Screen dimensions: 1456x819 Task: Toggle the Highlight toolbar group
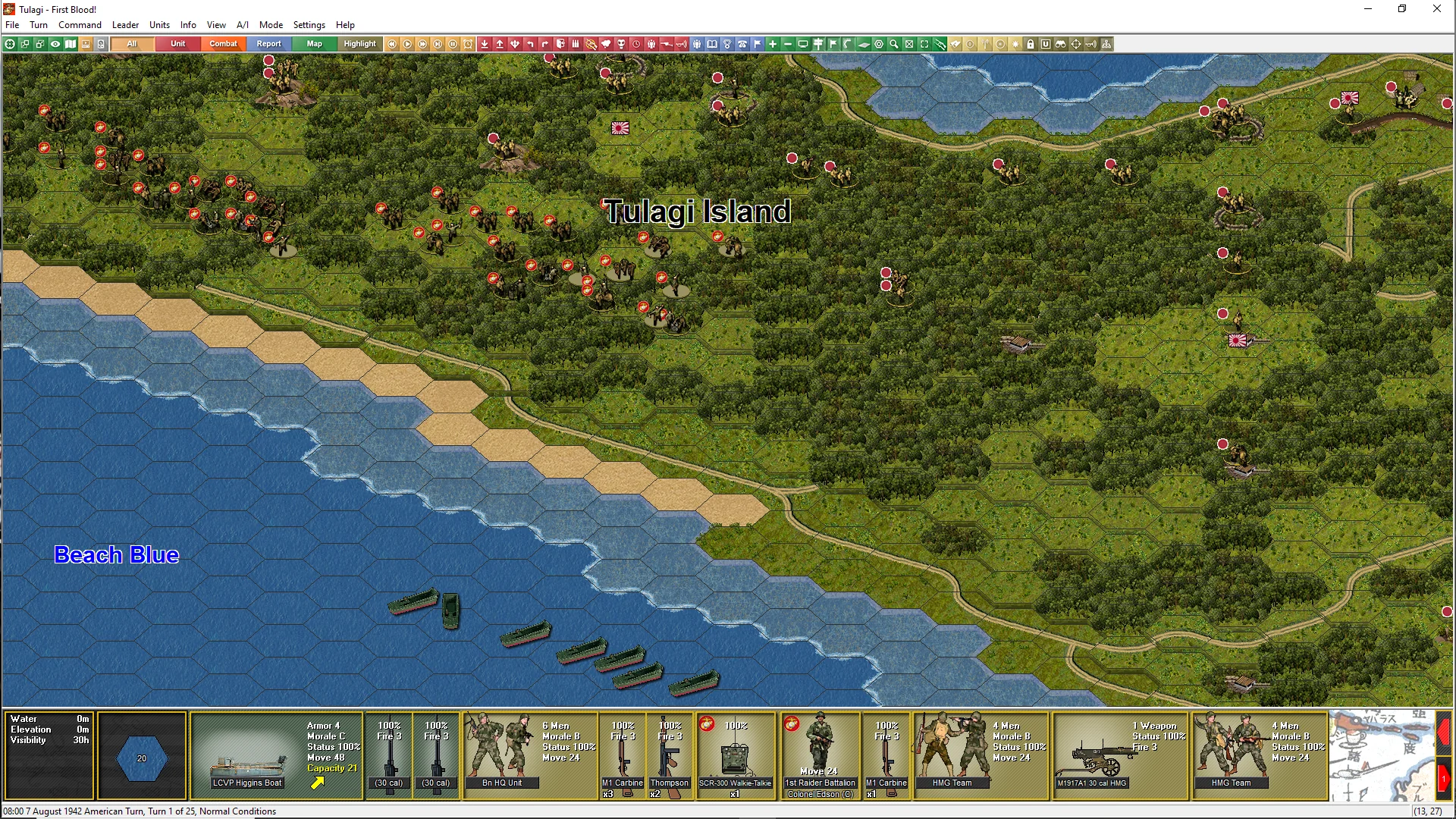click(x=359, y=44)
